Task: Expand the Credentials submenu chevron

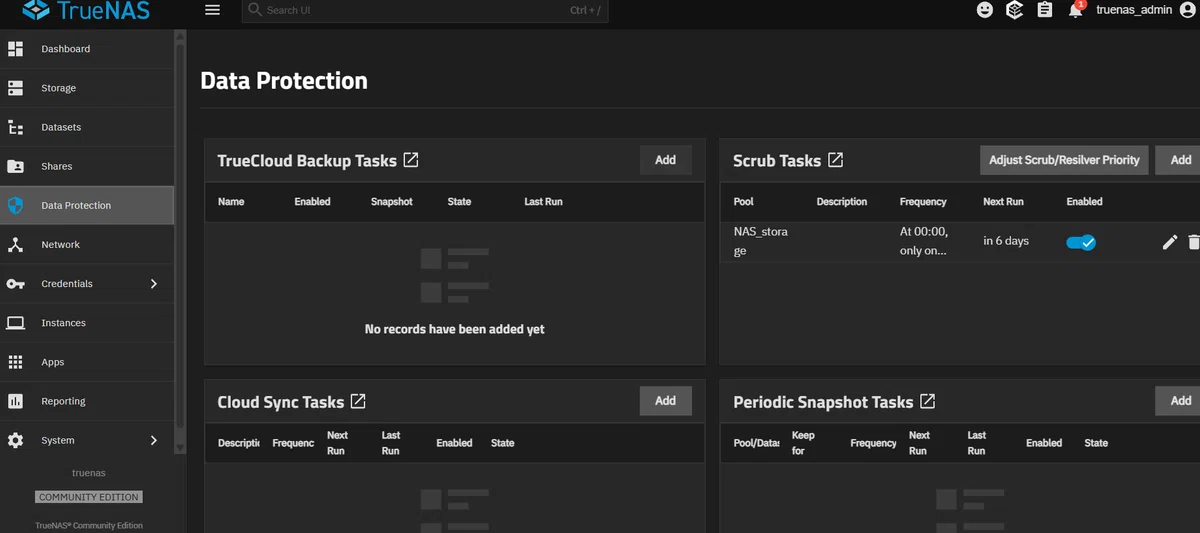Action: point(154,284)
